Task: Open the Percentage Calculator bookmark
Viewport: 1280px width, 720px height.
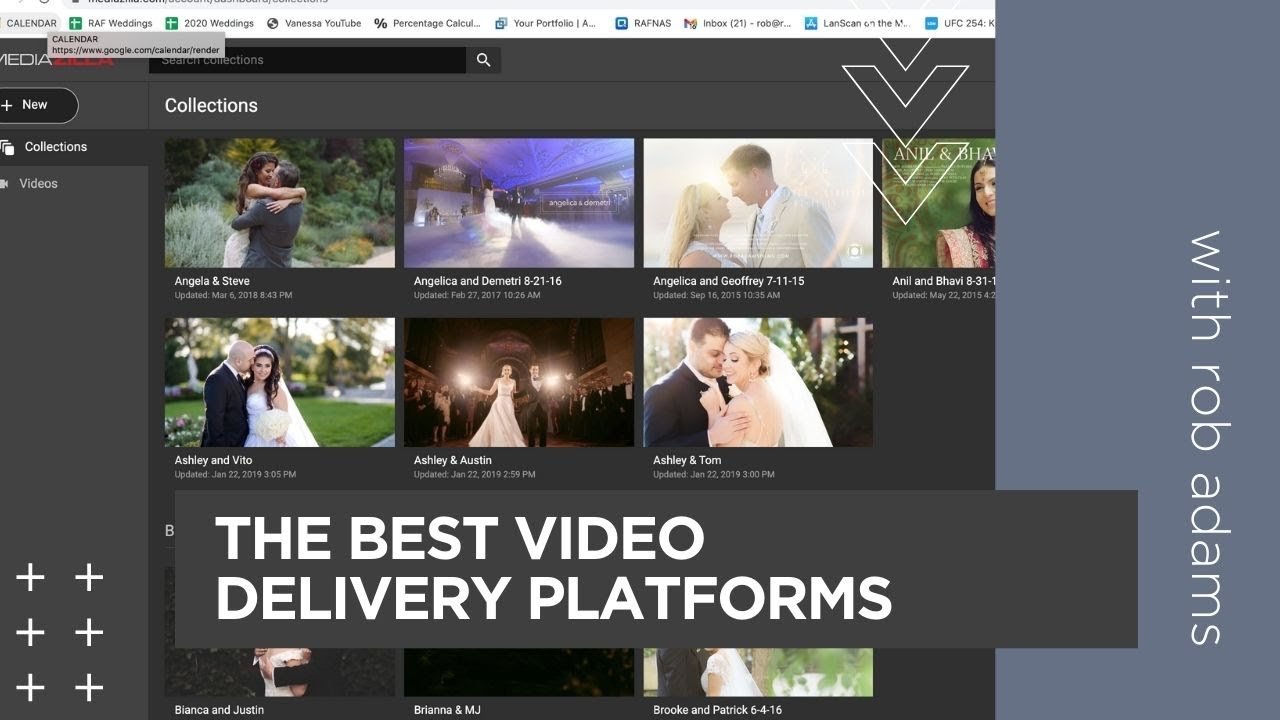Action: (x=427, y=23)
